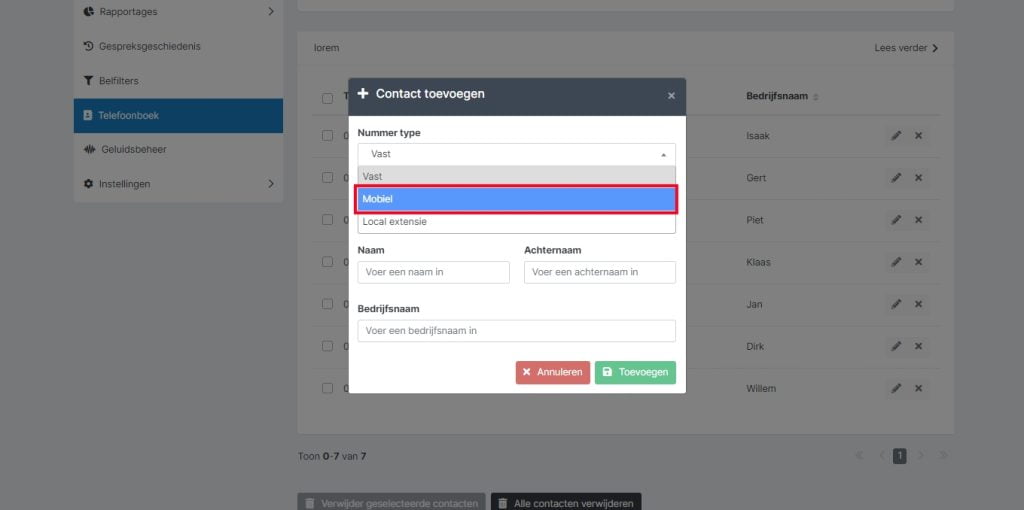Check the Dirk row checkbox

click(327, 346)
